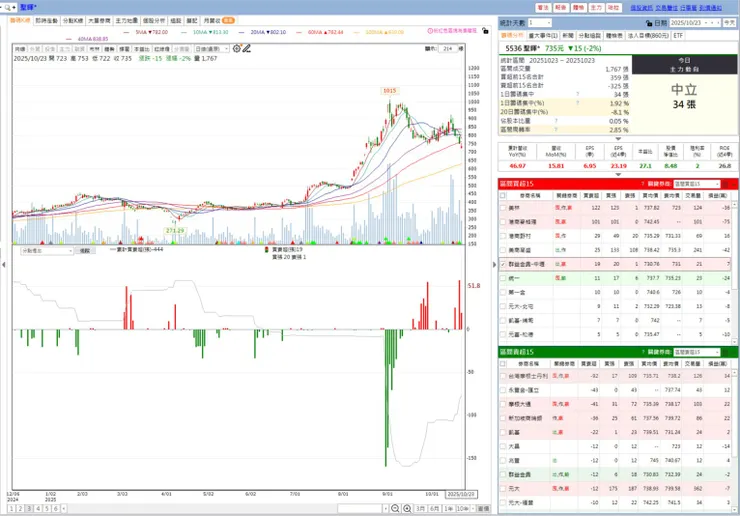Open the 法人目標(860元) tab

point(648,35)
